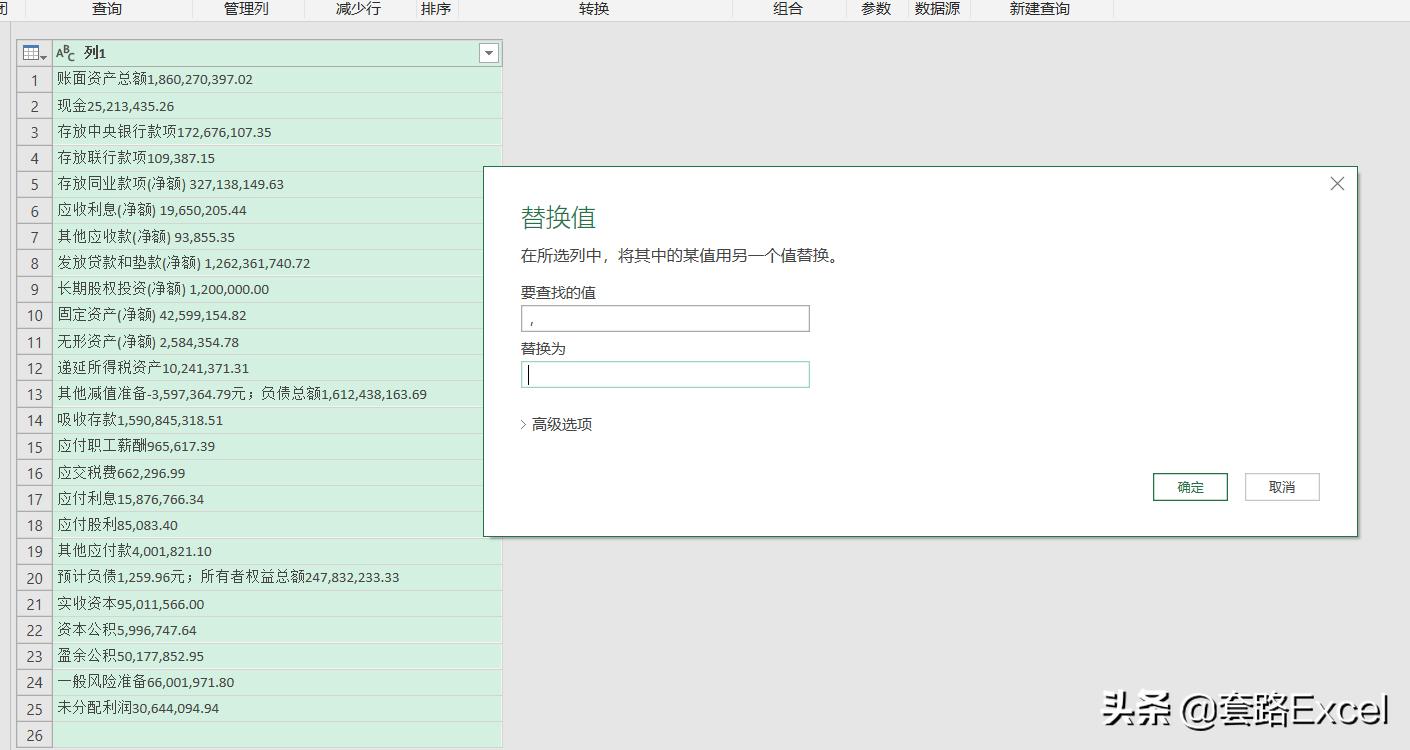Select the 排序 ribbon item
Image resolution: width=1410 pixels, height=750 pixels.
point(435,10)
